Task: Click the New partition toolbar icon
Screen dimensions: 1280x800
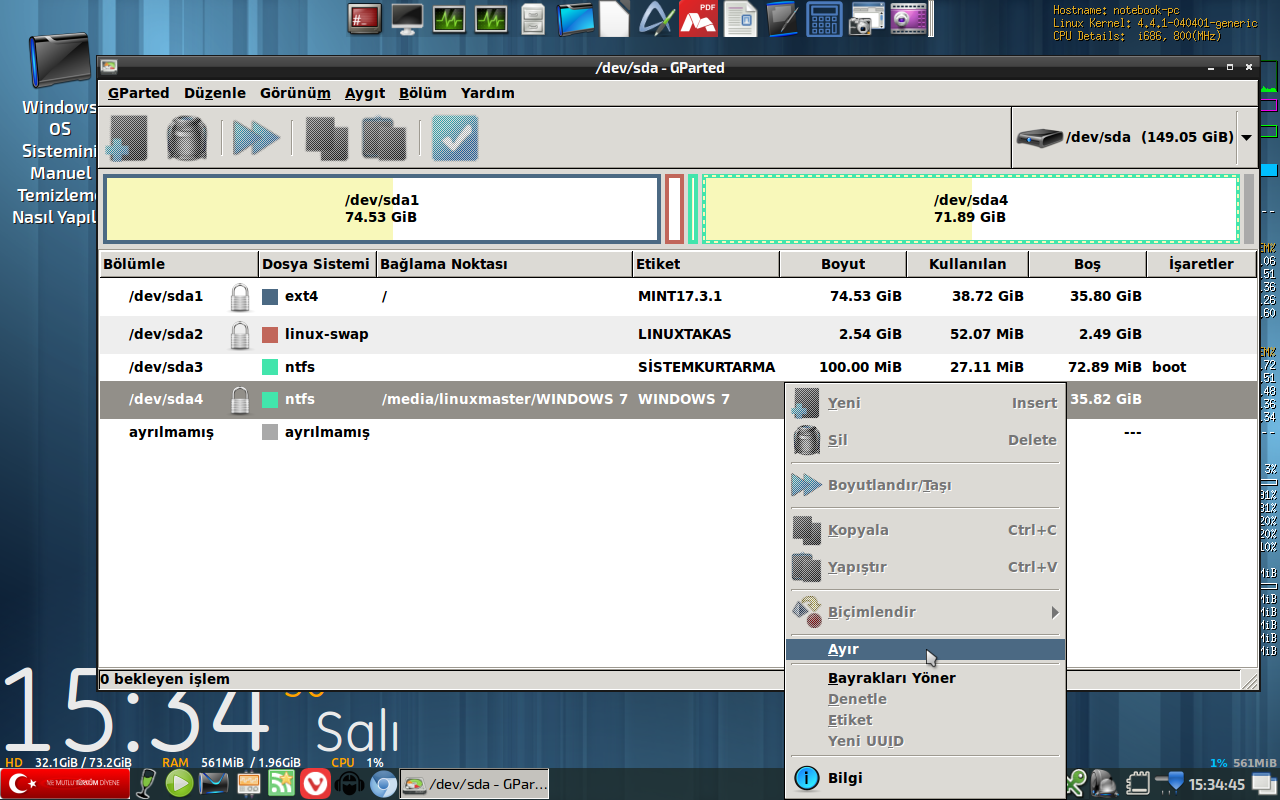Action: [x=128, y=138]
